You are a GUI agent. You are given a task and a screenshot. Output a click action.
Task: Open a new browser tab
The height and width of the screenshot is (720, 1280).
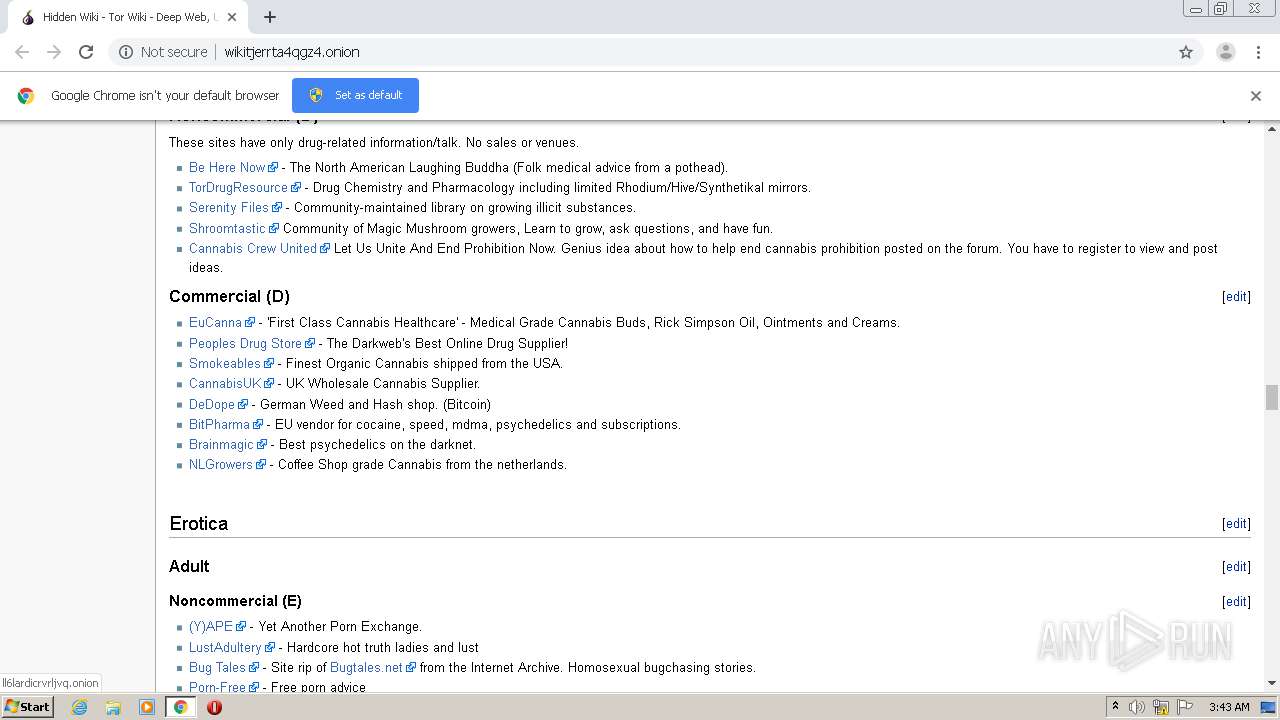click(x=270, y=17)
